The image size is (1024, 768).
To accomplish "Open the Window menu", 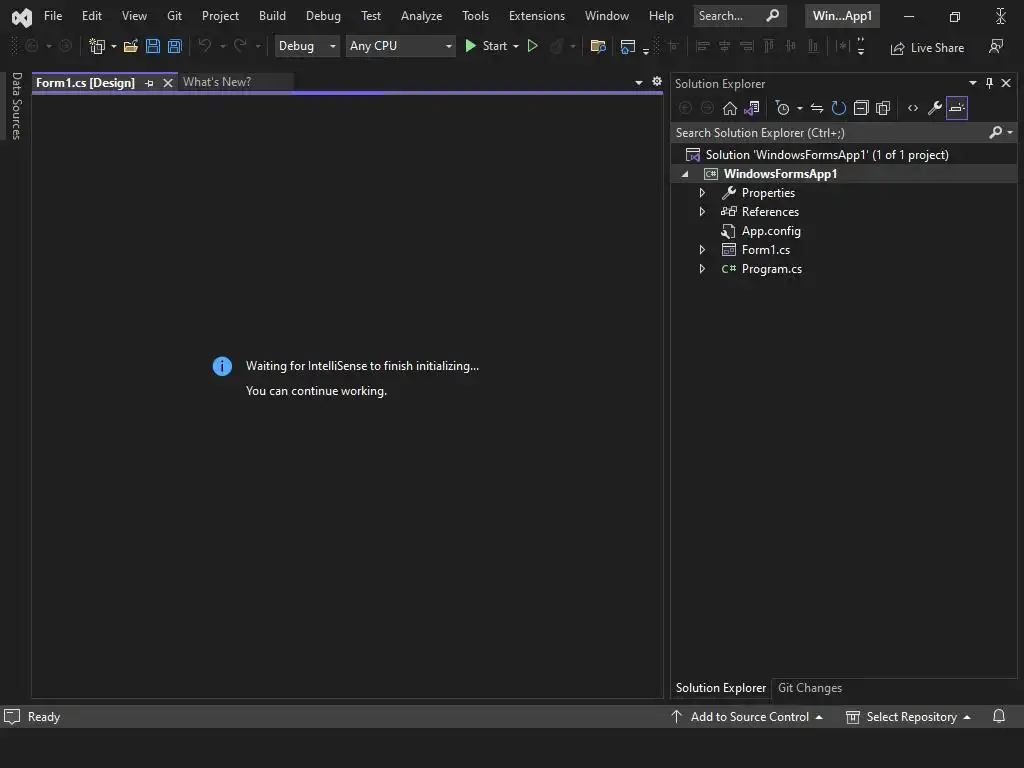I will [x=607, y=16].
